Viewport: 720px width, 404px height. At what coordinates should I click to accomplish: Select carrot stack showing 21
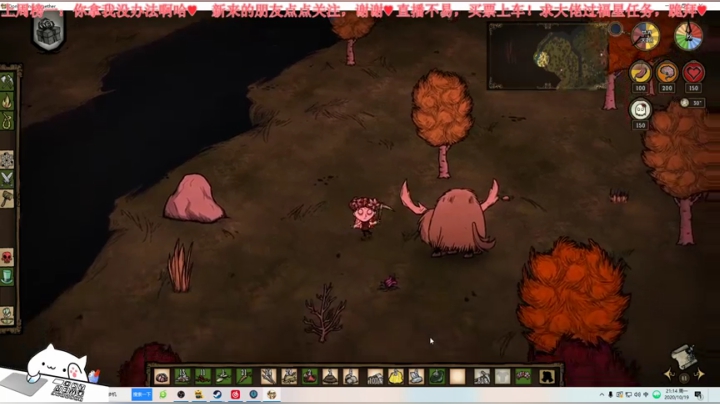244,376
